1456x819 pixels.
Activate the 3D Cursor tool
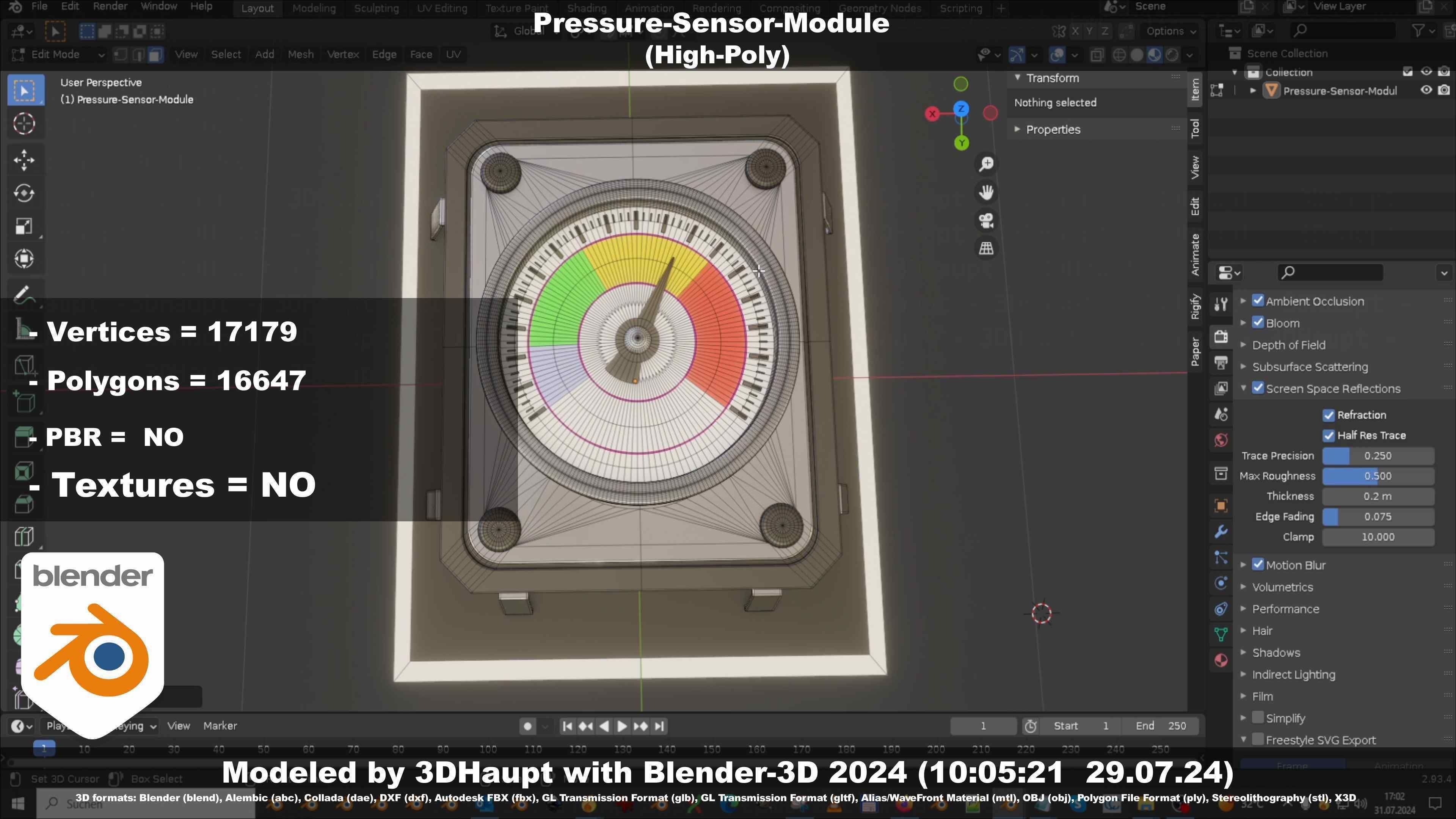tap(24, 124)
